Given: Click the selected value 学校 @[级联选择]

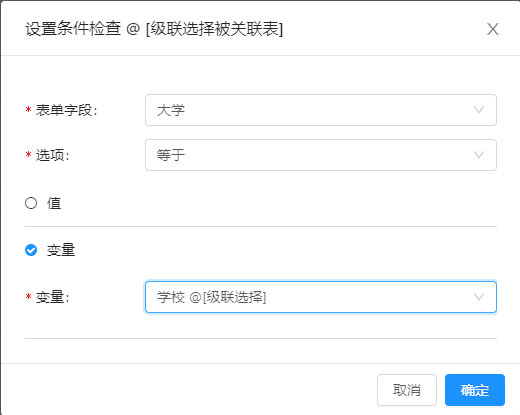Looking at the screenshot, I should click(212, 297).
